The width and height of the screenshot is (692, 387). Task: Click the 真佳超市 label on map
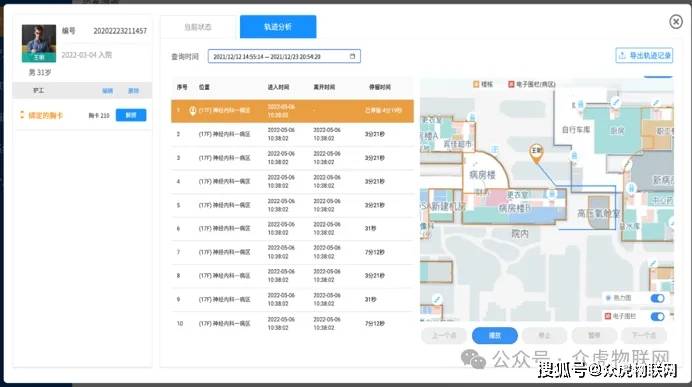pyautogui.click(x=457, y=144)
